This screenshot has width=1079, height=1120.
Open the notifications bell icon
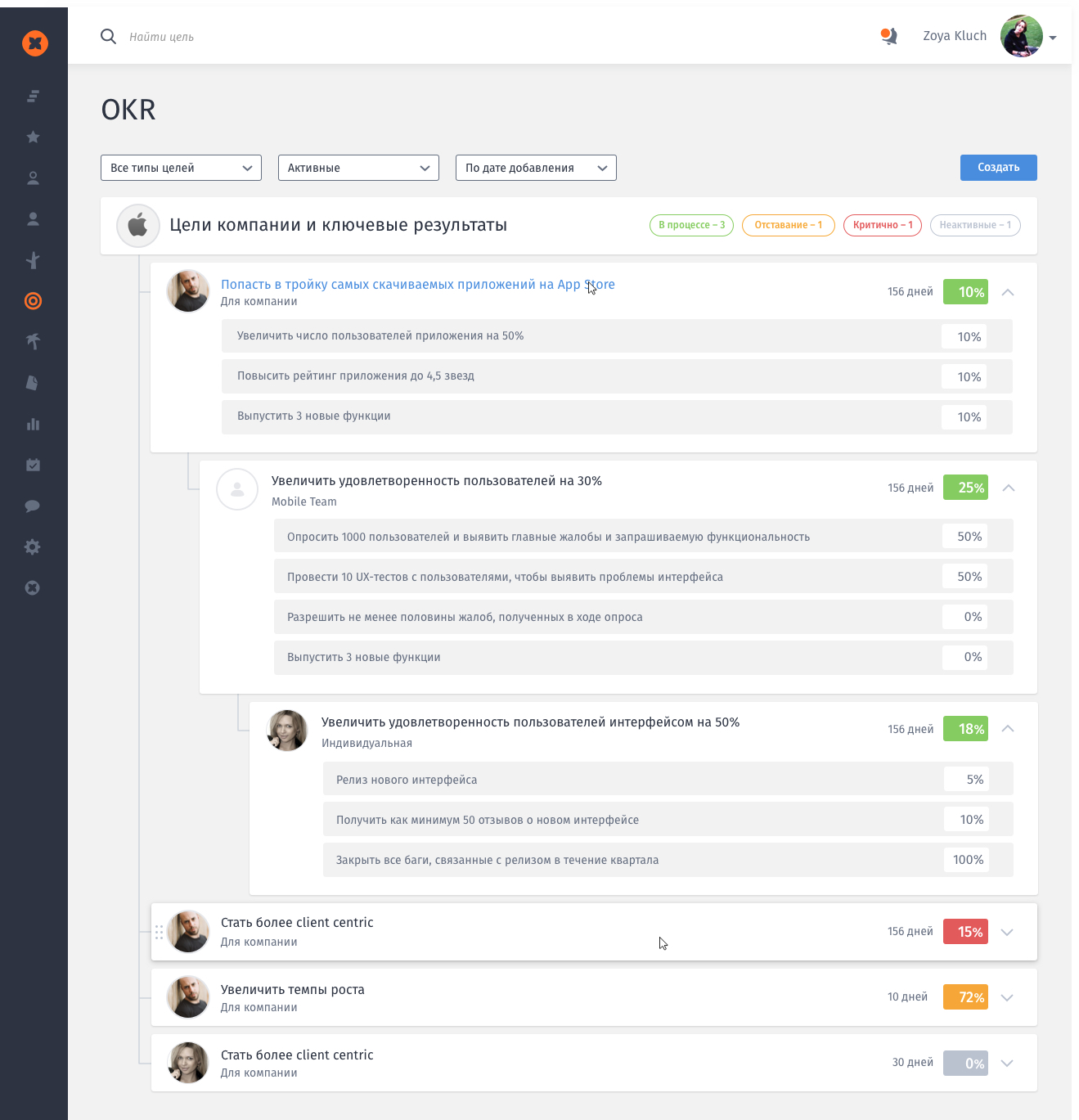pos(889,36)
